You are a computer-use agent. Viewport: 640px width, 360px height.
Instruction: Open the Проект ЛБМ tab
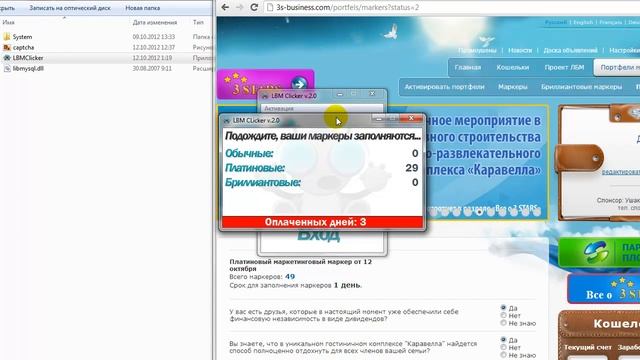pos(564,67)
